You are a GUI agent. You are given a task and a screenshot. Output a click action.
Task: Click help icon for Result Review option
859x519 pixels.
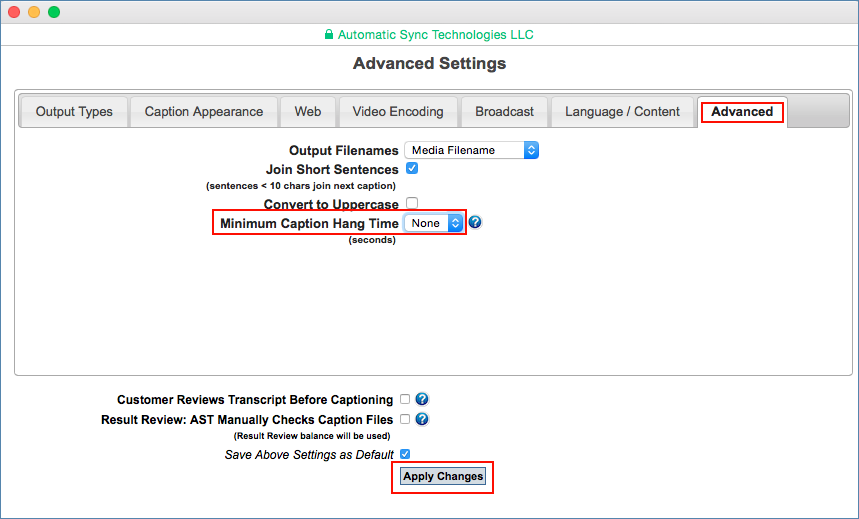(x=422, y=419)
